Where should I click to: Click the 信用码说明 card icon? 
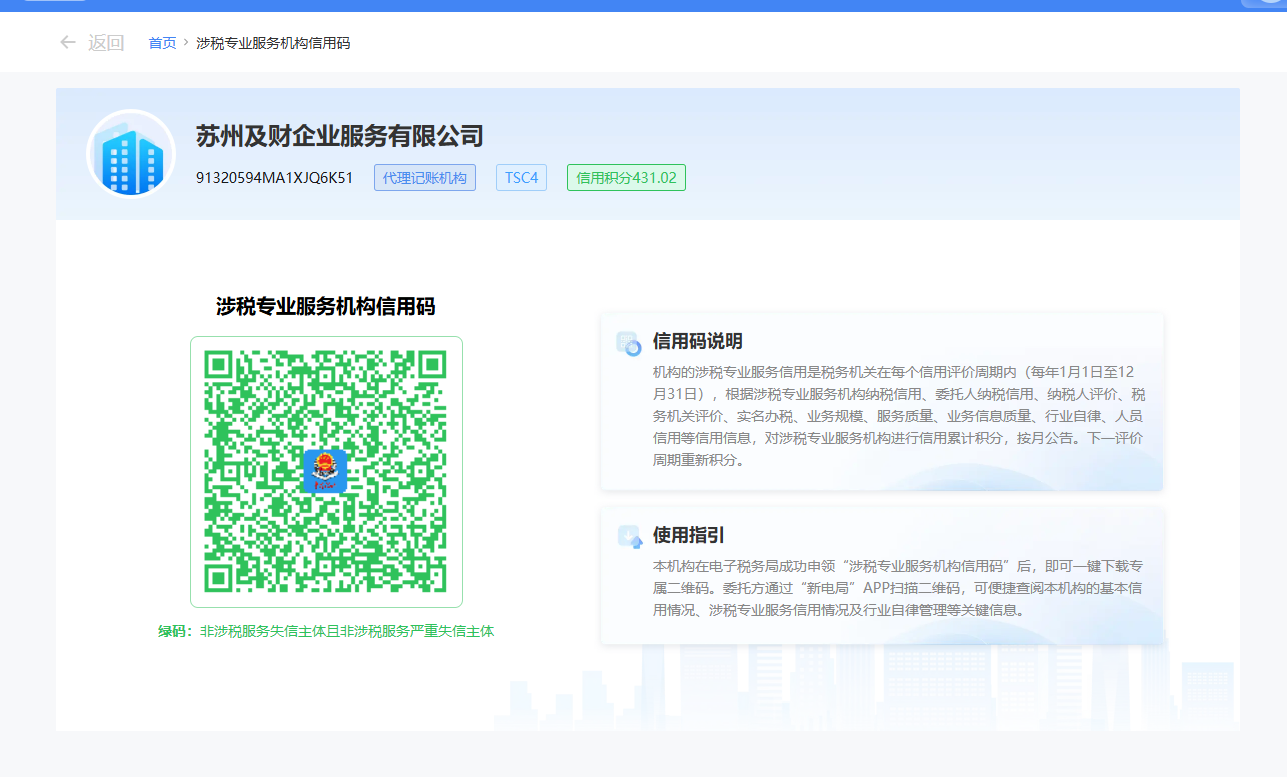click(x=628, y=343)
